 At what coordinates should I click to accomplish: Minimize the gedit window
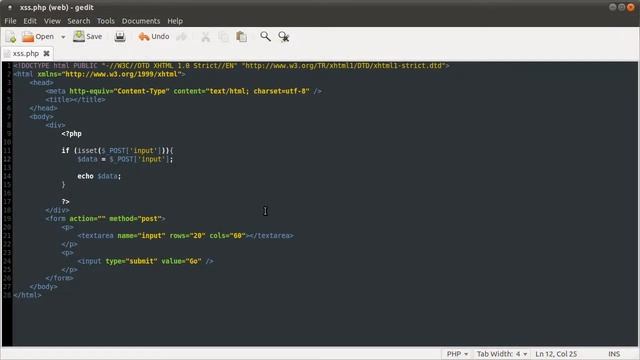(613, 7)
